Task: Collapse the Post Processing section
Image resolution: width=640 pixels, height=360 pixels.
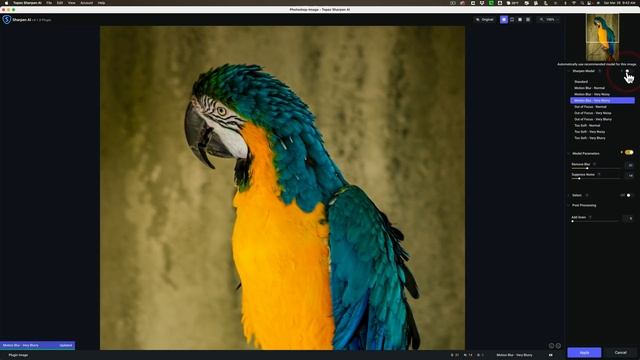Action: [569, 205]
